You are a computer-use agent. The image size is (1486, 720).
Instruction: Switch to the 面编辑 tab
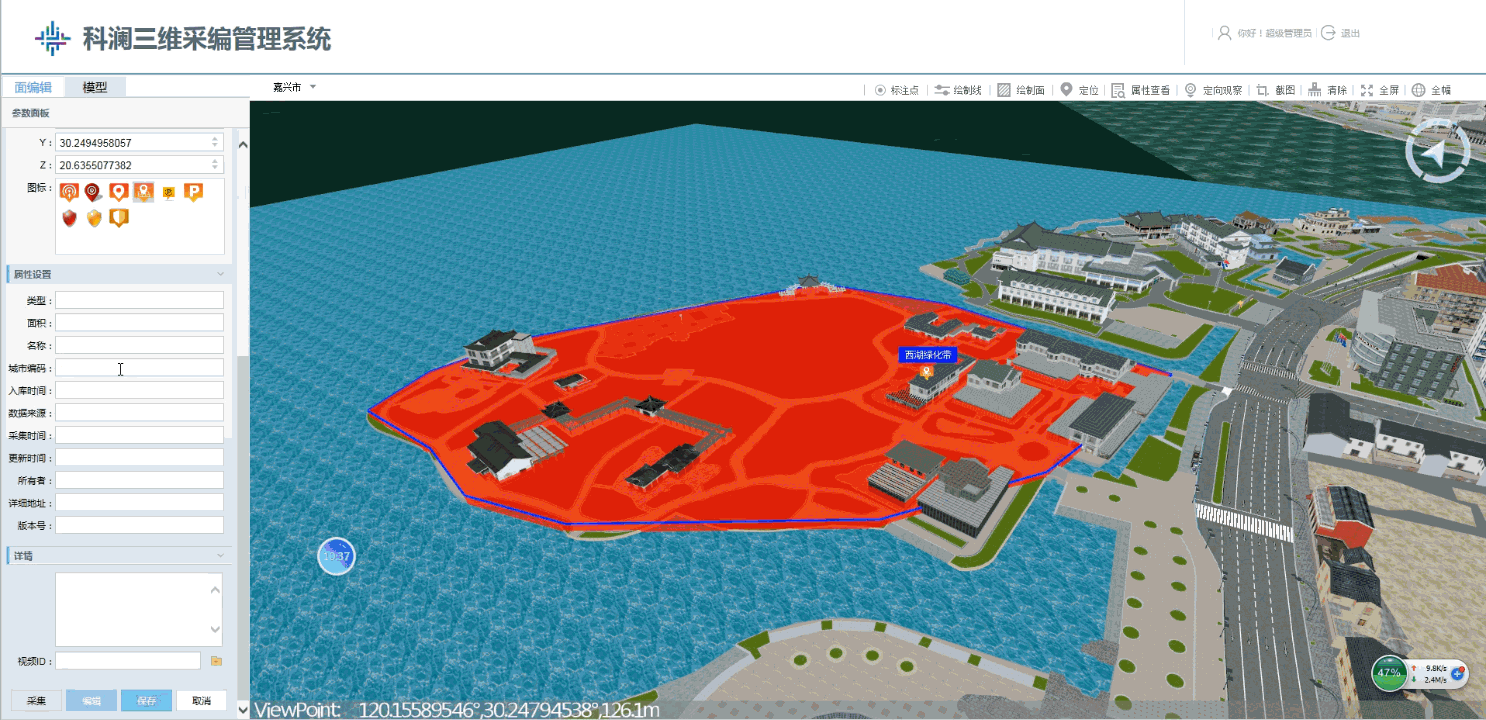pyautogui.click(x=33, y=87)
